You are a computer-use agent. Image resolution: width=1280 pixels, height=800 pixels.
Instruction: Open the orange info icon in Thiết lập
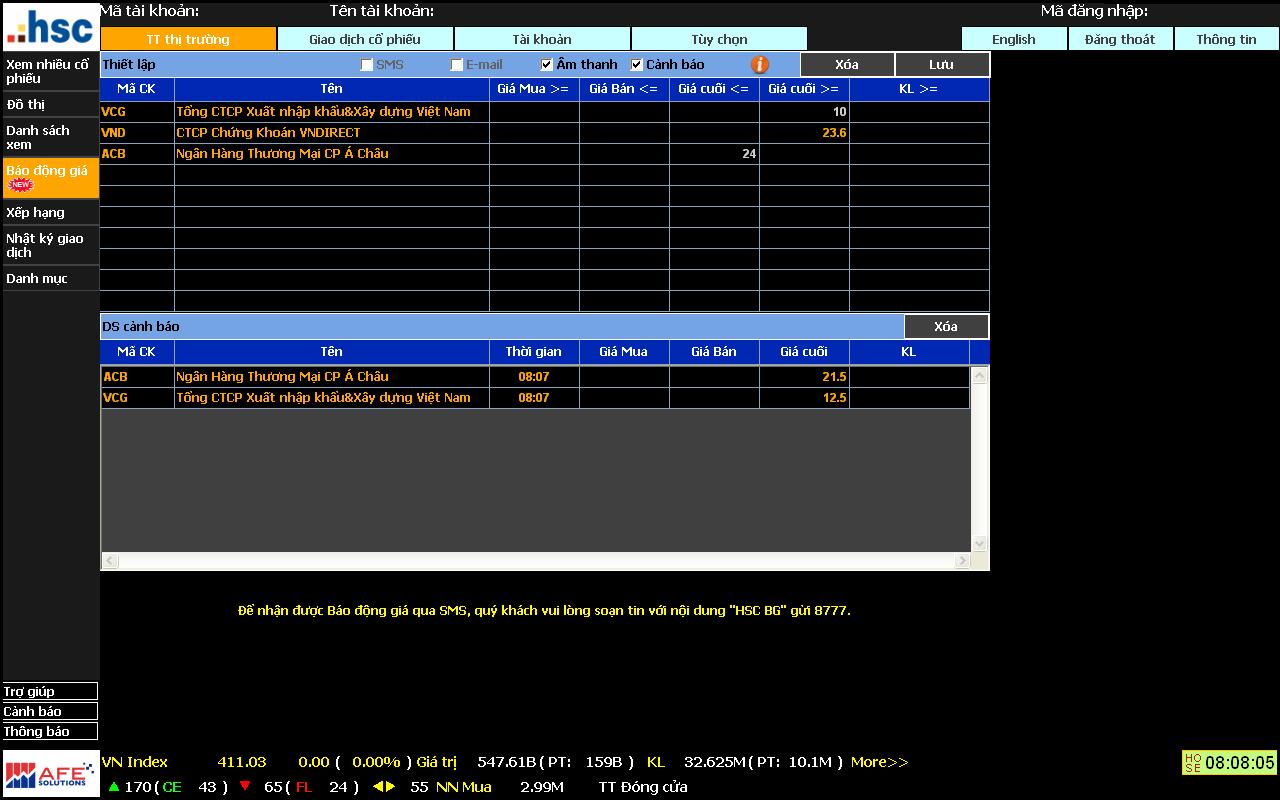point(760,64)
